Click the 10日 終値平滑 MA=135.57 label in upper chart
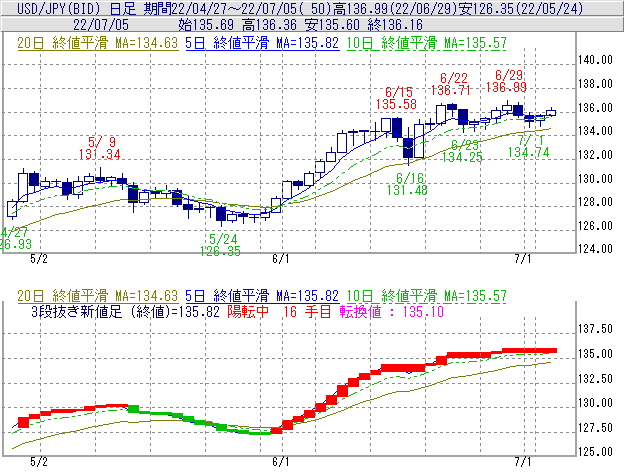This screenshot has width=624, height=475. pyautogui.click(x=427, y=43)
